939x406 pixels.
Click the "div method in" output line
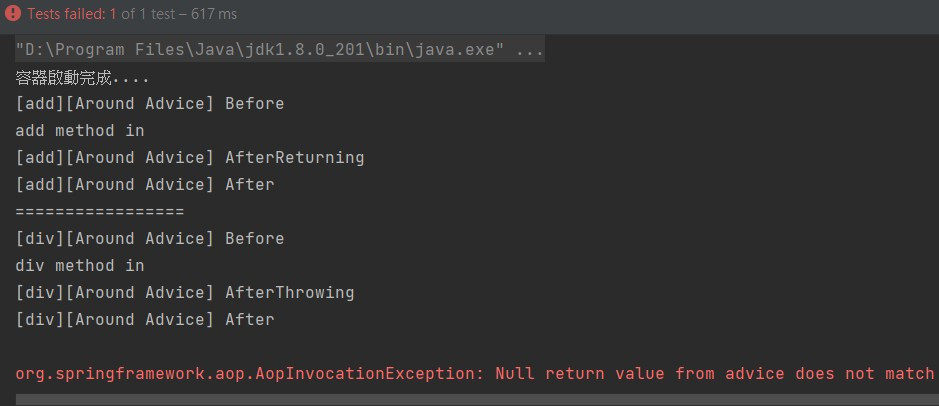tap(80, 265)
